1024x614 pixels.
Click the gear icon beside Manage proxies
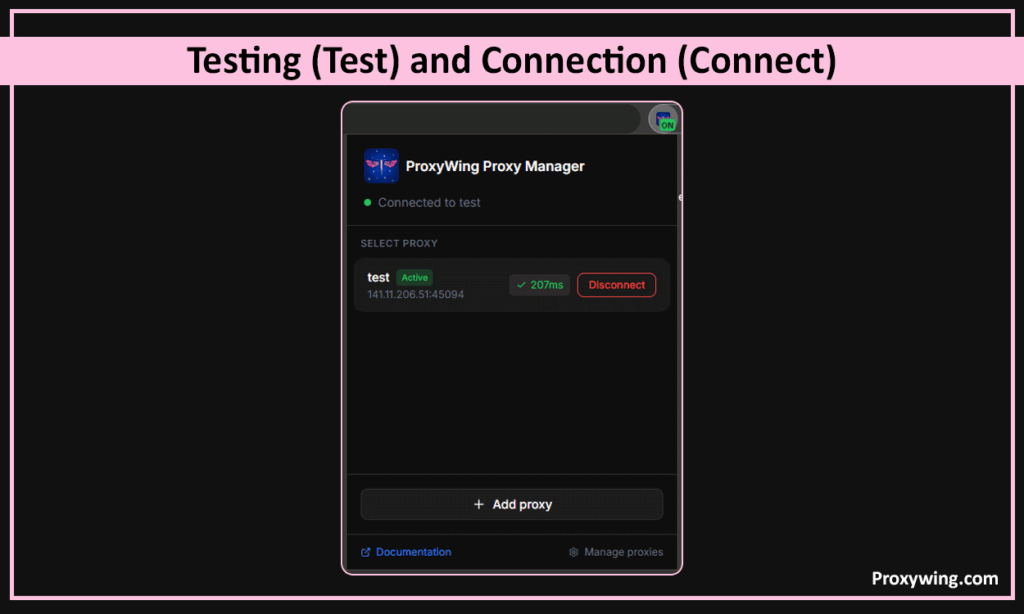tap(574, 552)
